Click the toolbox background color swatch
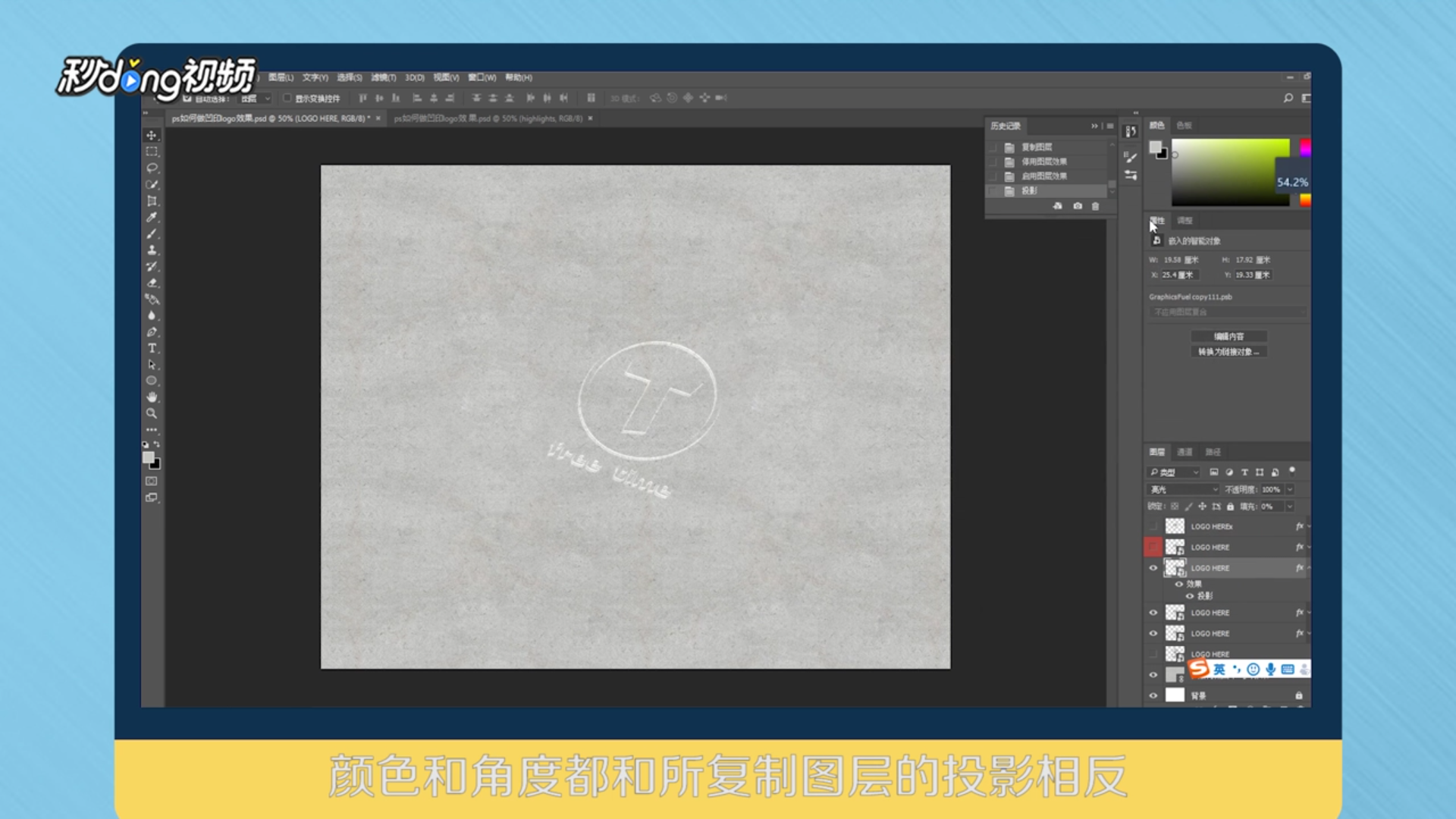The width and height of the screenshot is (1456, 819). [x=155, y=463]
